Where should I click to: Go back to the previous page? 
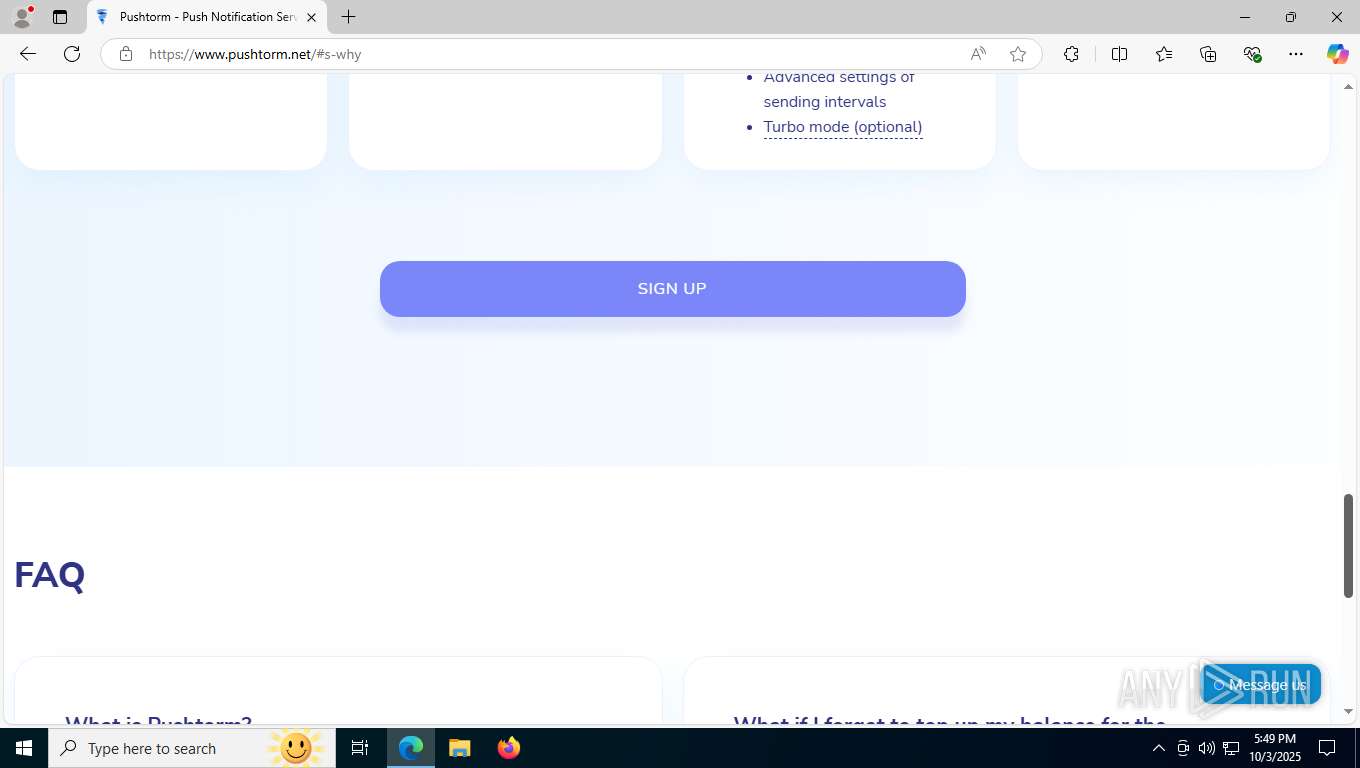[x=28, y=54]
